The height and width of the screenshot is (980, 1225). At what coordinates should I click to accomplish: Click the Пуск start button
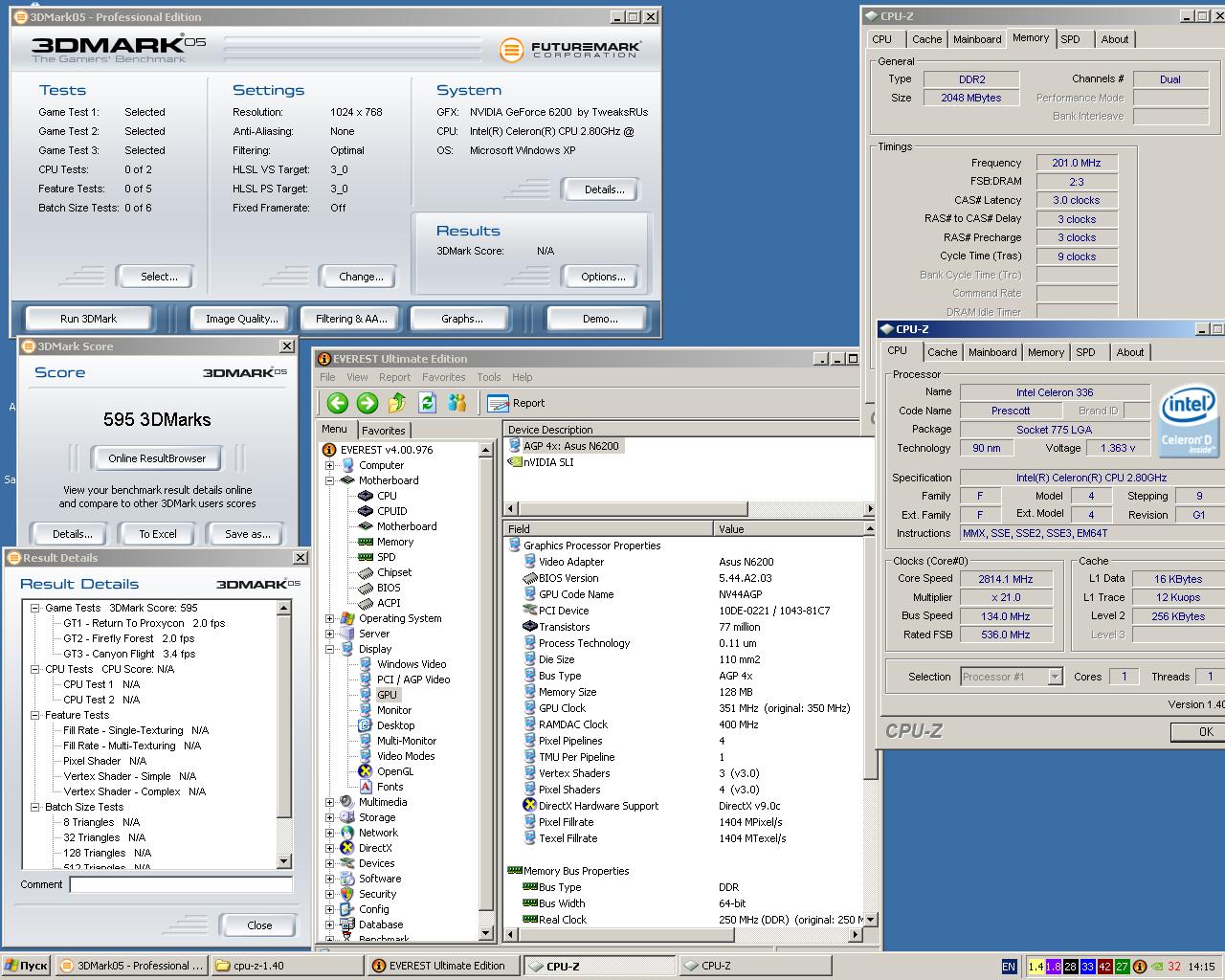pyautogui.click(x=26, y=966)
